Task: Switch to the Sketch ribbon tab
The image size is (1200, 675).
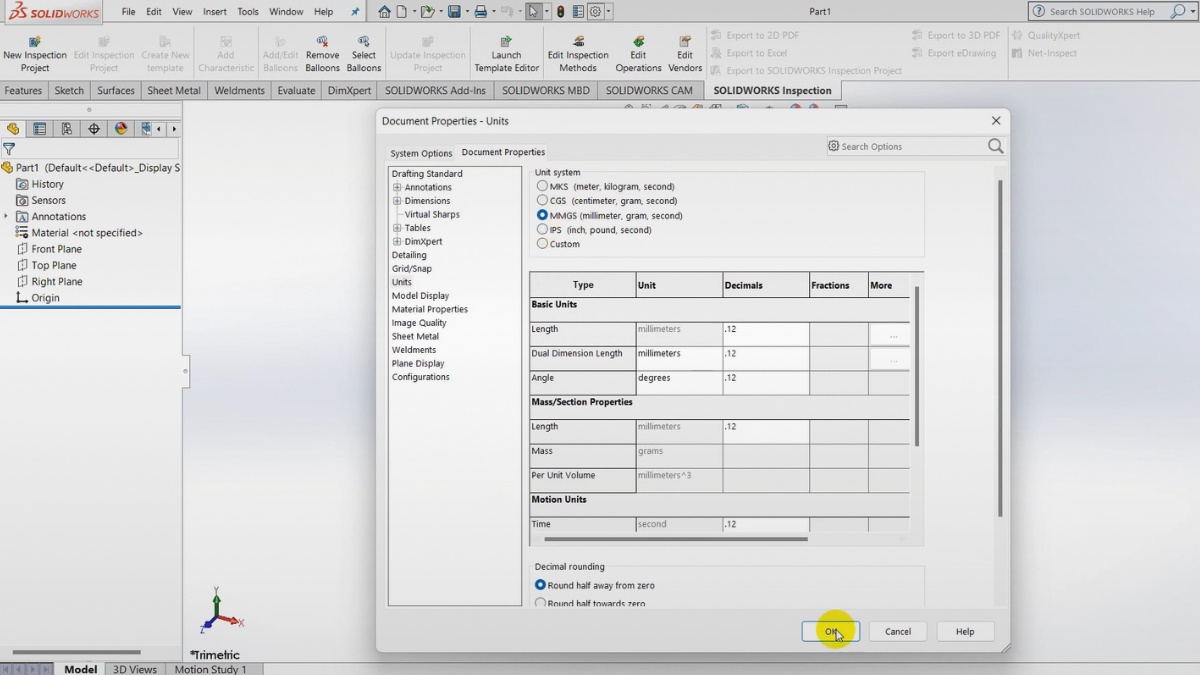Action: click(69, 90)
